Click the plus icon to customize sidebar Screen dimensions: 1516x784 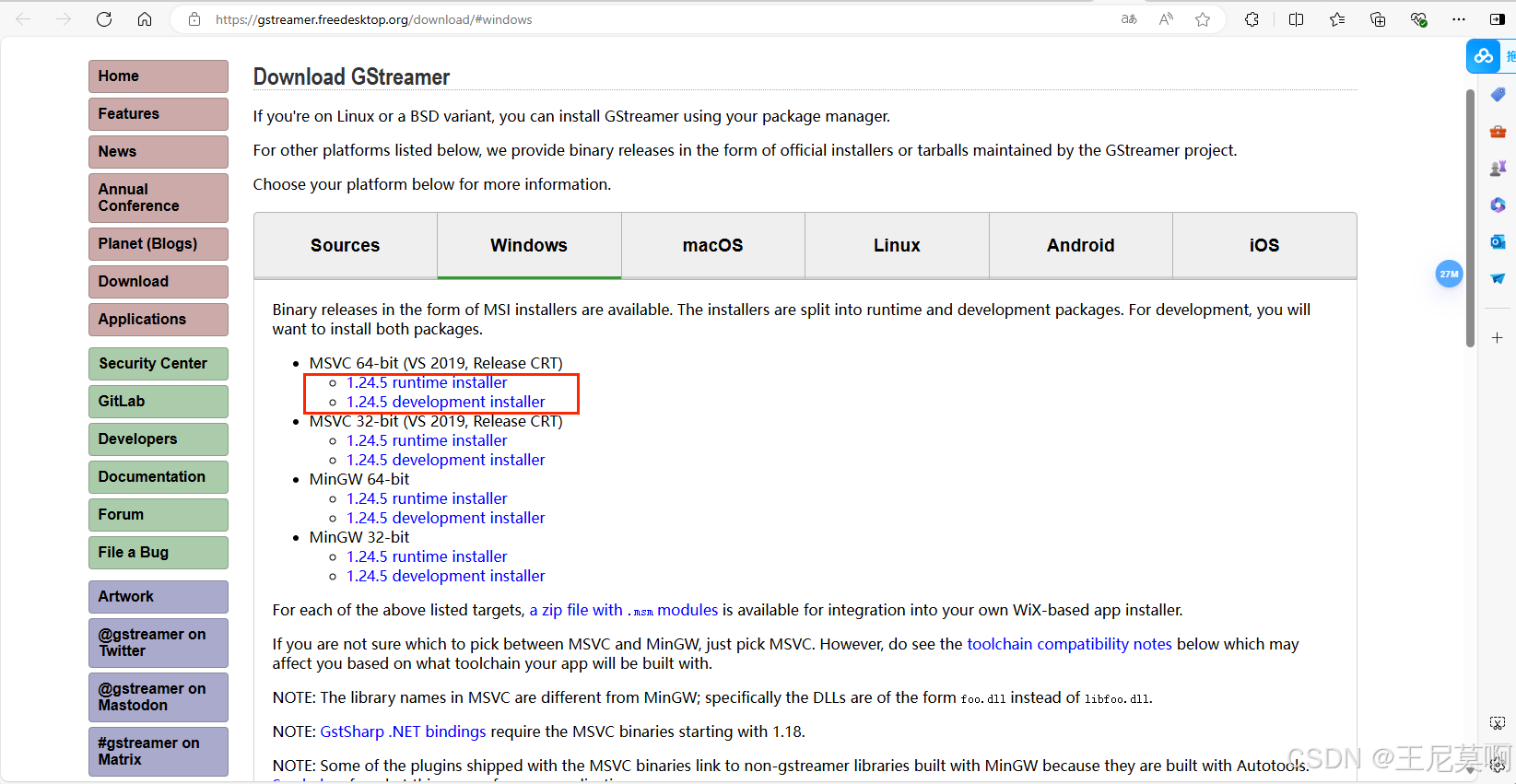[x=1498, y=338]
